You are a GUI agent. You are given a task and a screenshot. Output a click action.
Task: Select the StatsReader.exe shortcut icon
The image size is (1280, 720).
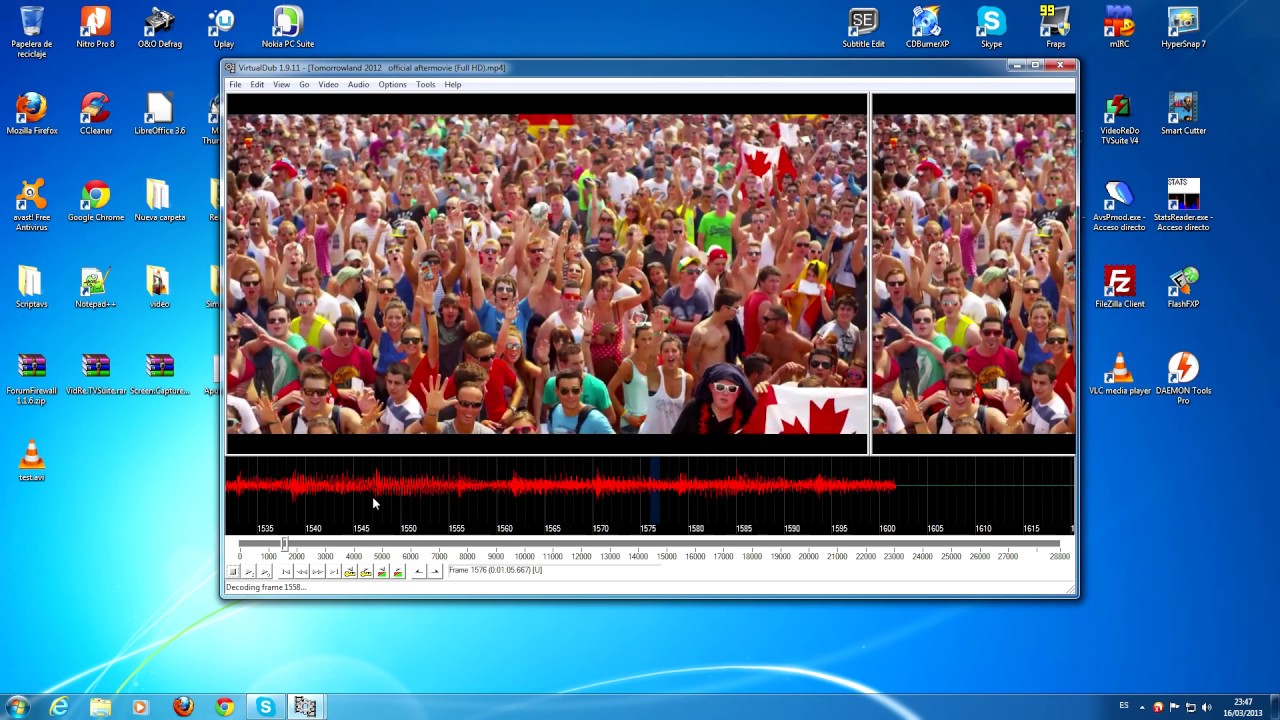(1183, 206)
